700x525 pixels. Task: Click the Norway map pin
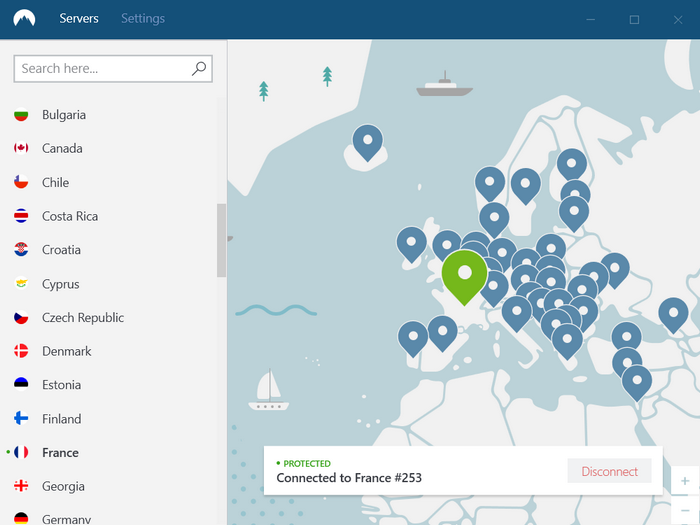[x=490, y=184]
